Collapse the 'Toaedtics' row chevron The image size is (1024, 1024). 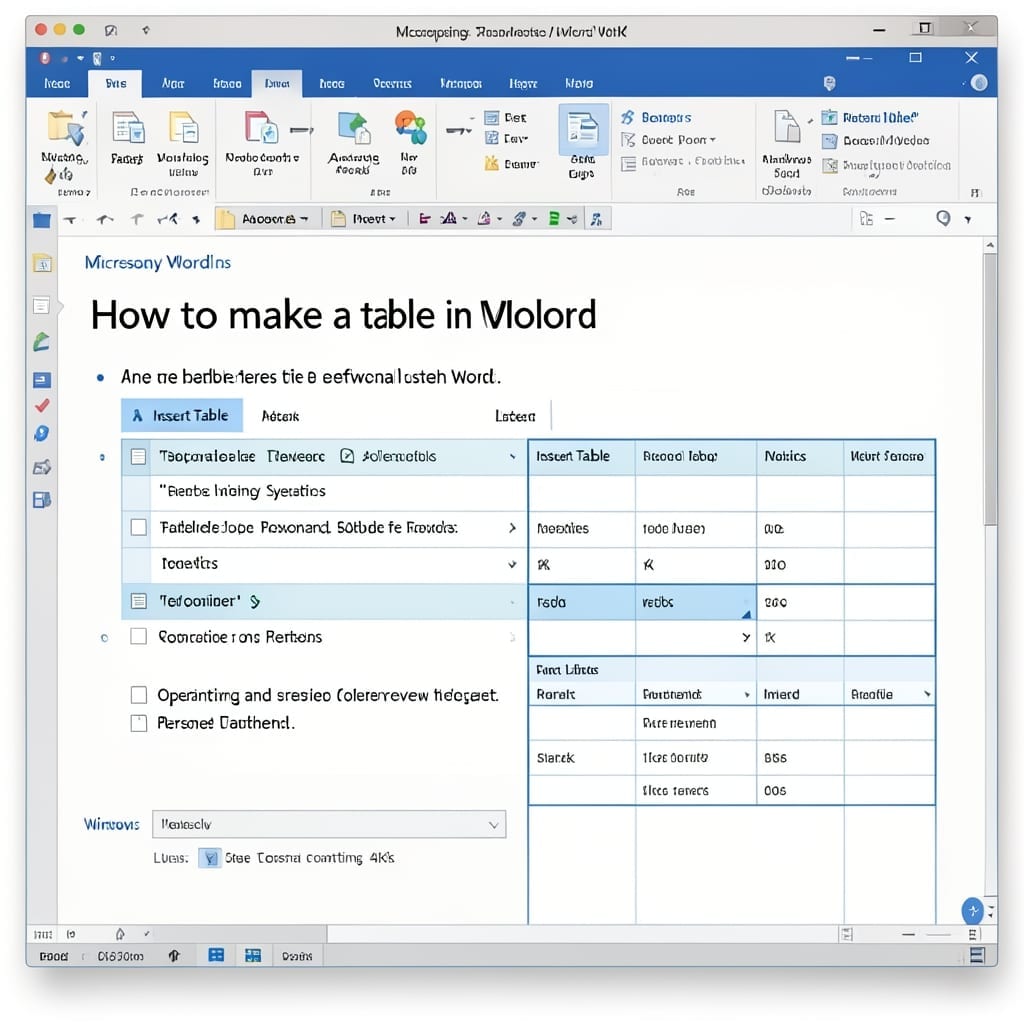click(x=513, y=564)
